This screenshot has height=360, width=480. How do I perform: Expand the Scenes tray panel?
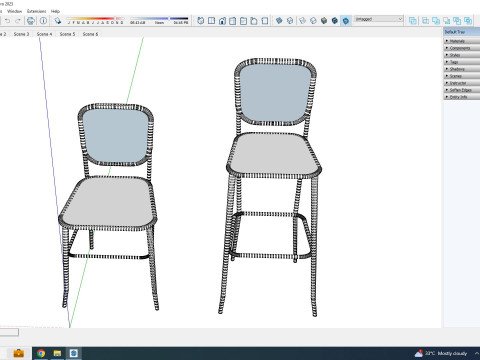pyautogui.click(x=462, y=76)
